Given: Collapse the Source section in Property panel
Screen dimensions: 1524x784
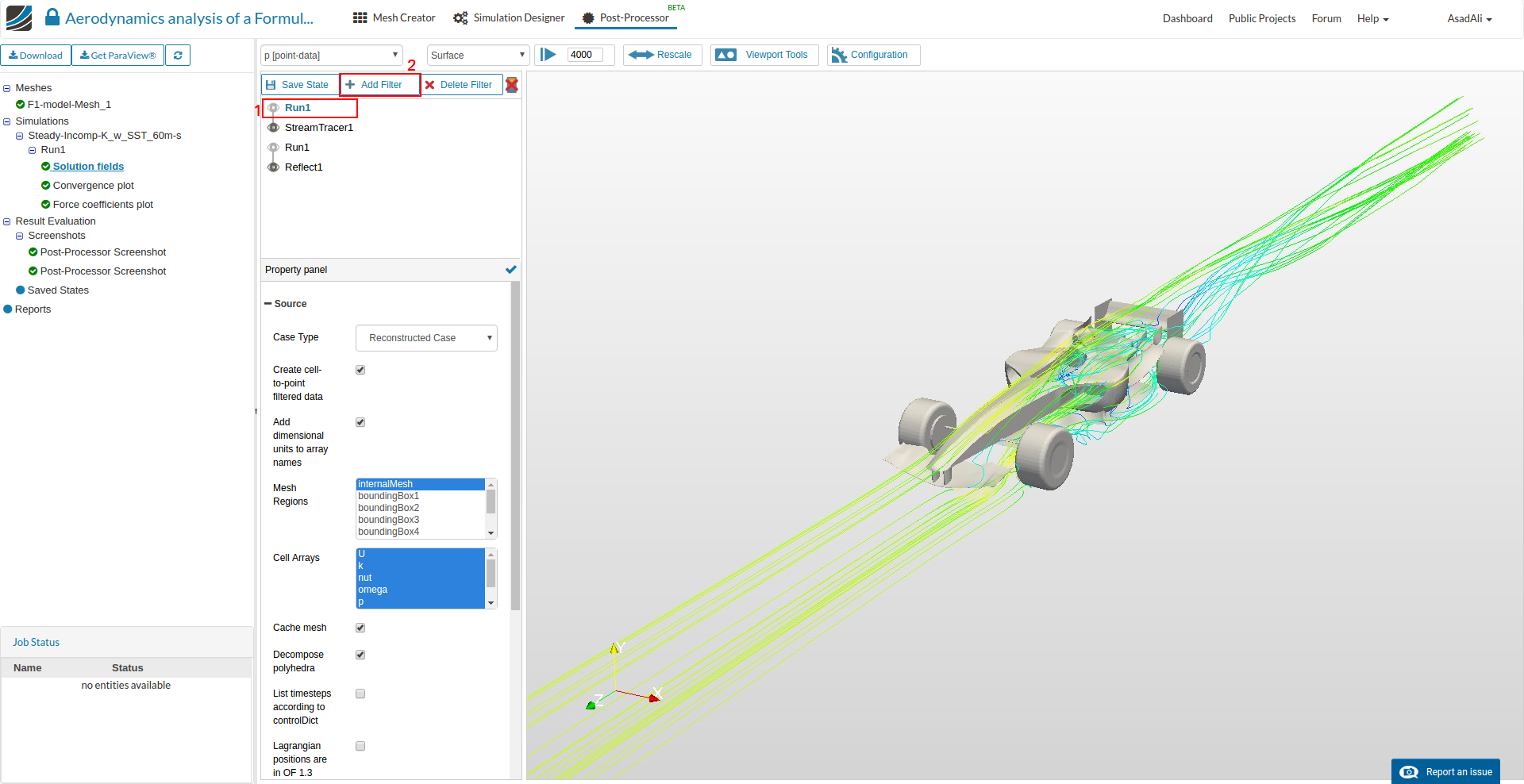Looking at the screenshot, I should 268,304.
